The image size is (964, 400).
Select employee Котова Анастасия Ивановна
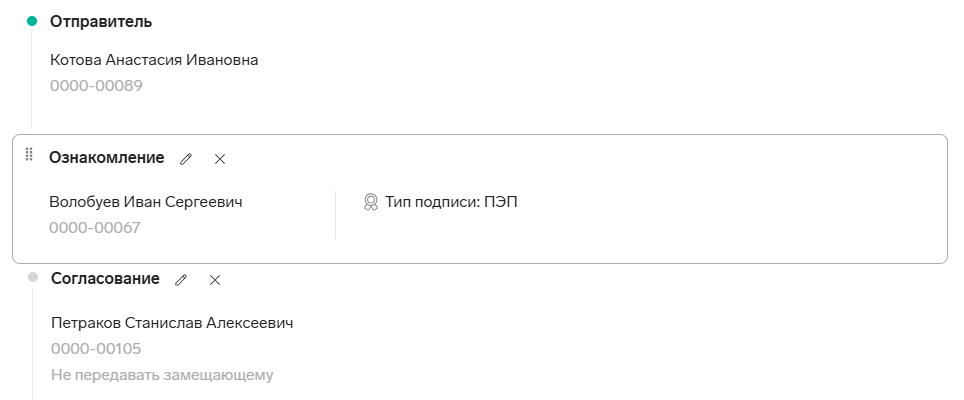pyautogui.click(x=154, y=60)
